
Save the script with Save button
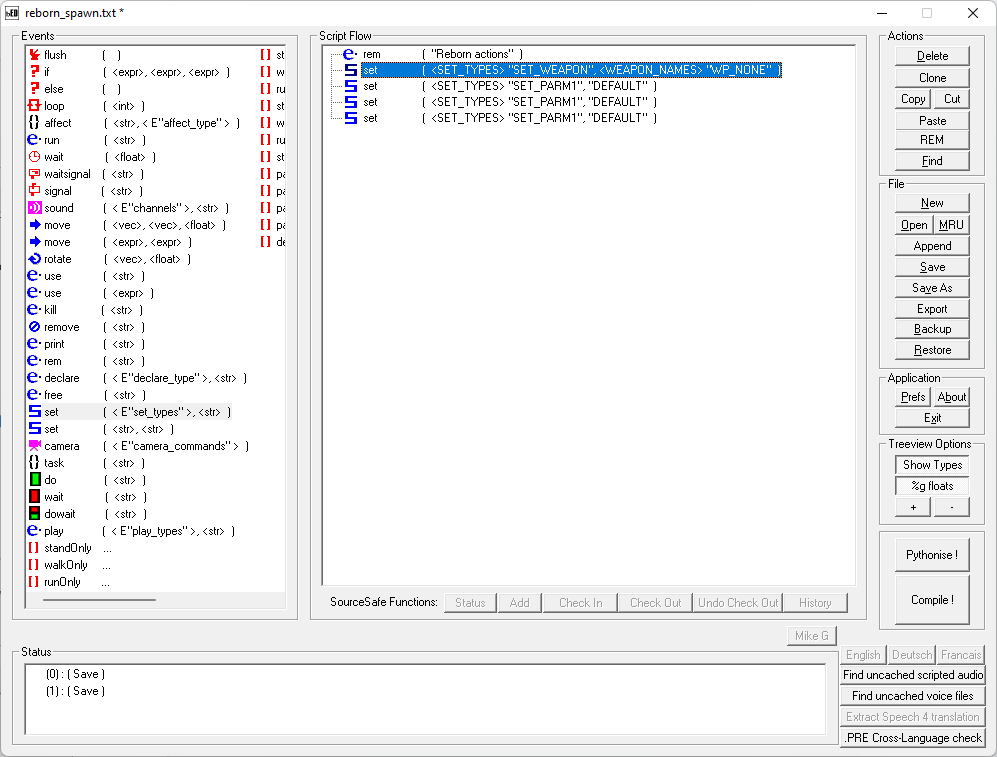coord(932,267)
